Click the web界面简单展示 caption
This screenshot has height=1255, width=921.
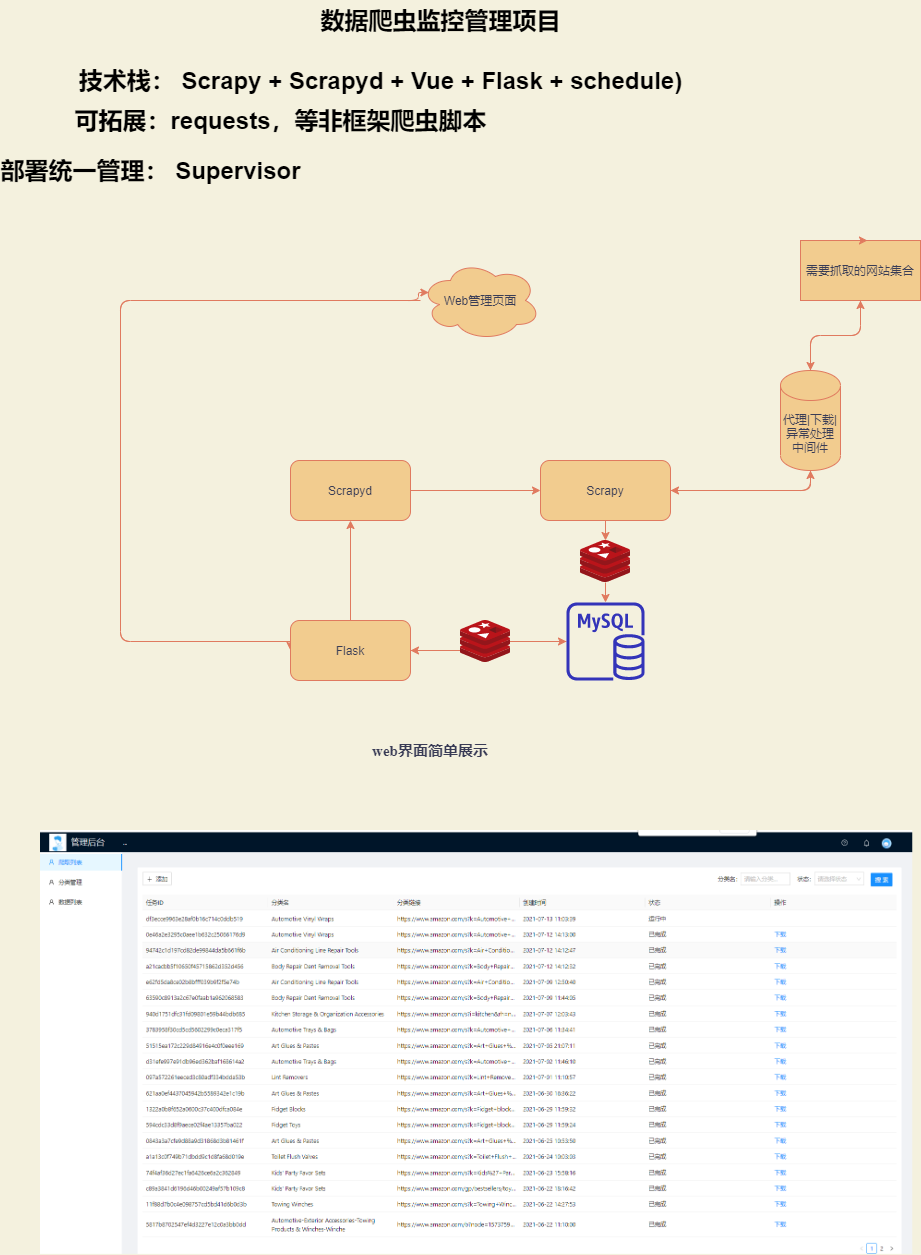pyautogui.click(x=430, y=750)
